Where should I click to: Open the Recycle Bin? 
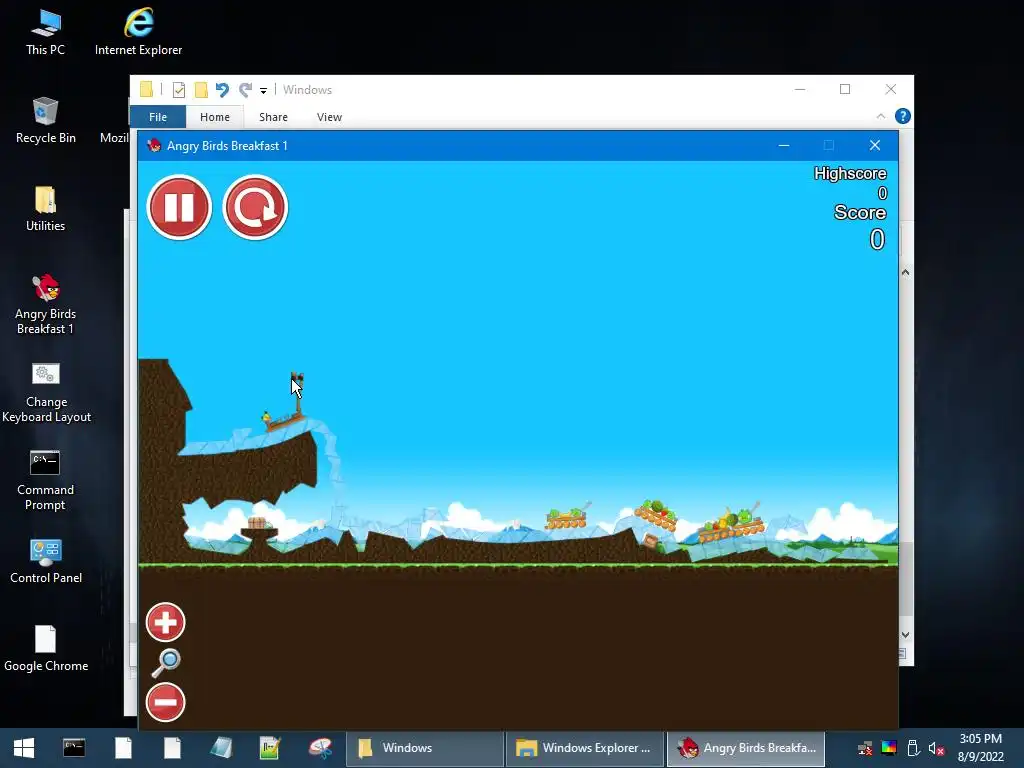coord(46,121)
